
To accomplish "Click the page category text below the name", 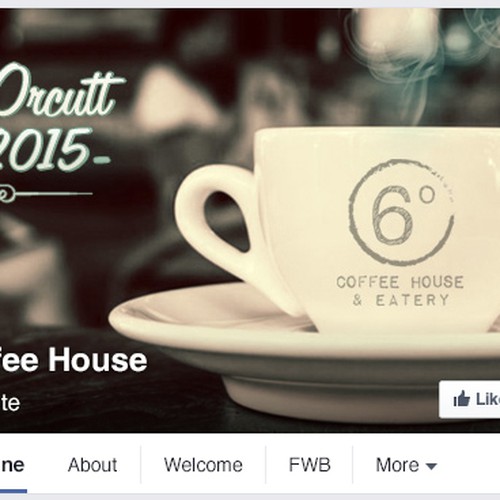I will (x=10, y=403).
